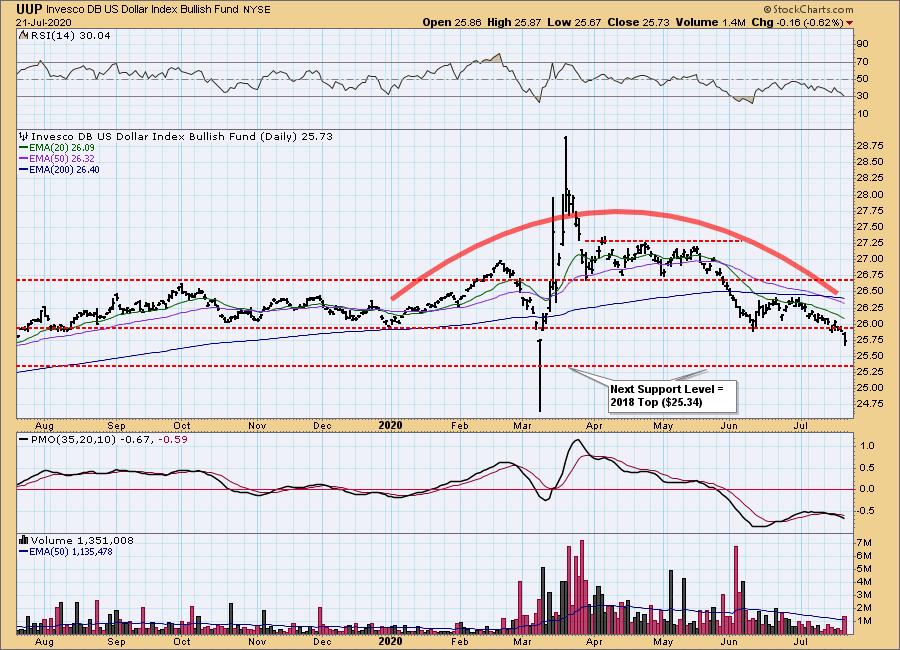The width and height of the screenshot is (900, 650).
Task: Click the 1.0 level on the PMO axis
Action: (x=867, y=446)
